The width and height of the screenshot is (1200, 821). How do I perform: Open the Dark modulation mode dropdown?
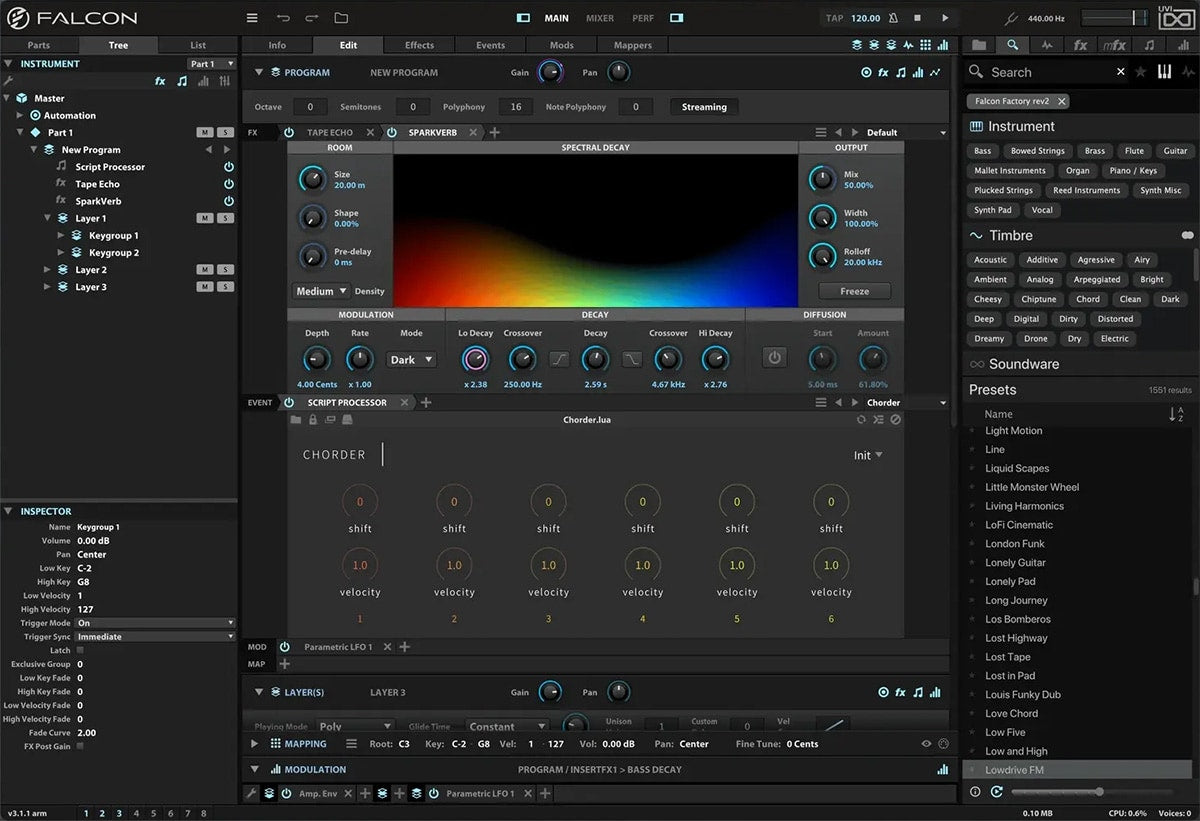(411, 359)
